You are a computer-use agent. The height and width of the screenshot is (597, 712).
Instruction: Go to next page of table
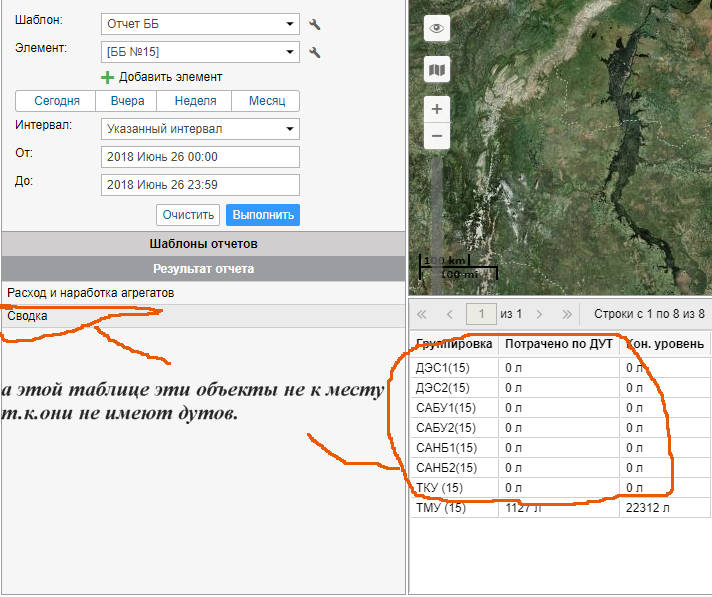540,314
